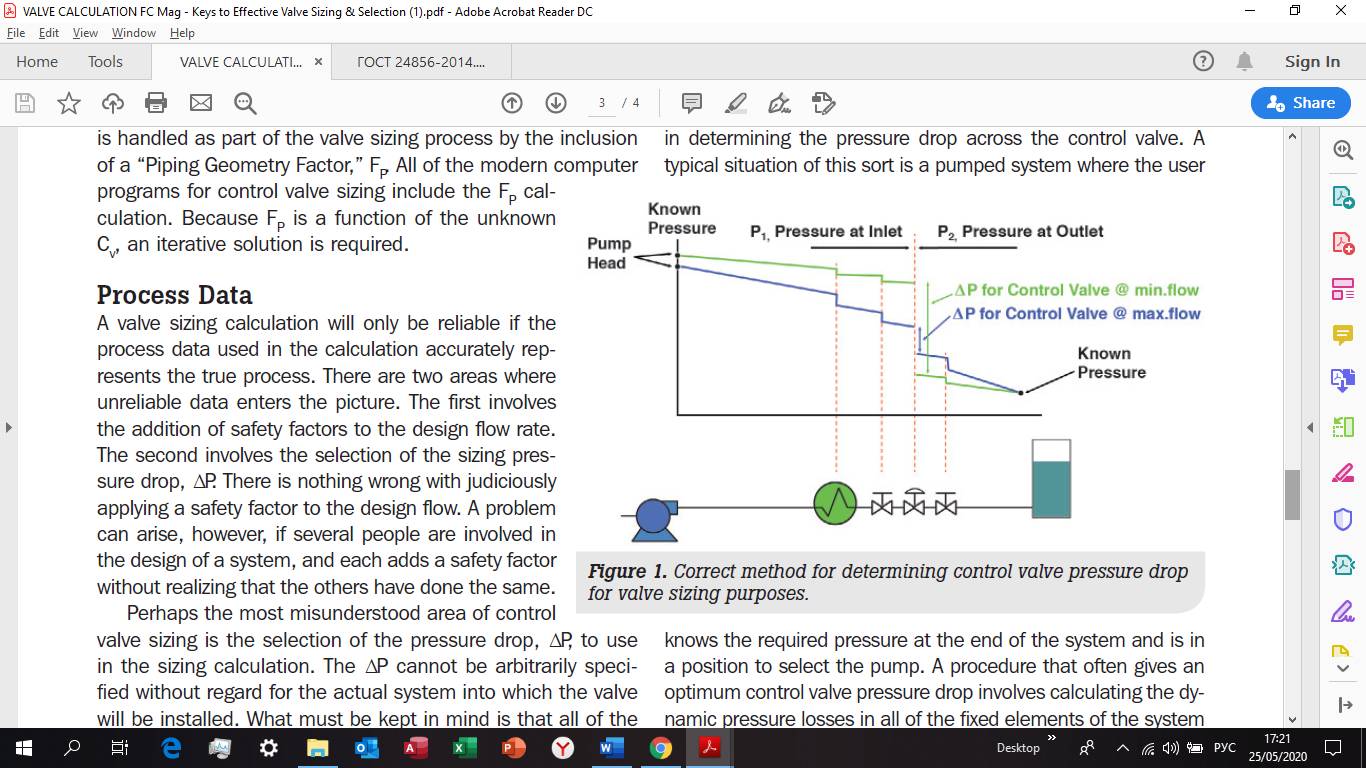Collapse the right tools pane arrow-bar

[1344, 705]
